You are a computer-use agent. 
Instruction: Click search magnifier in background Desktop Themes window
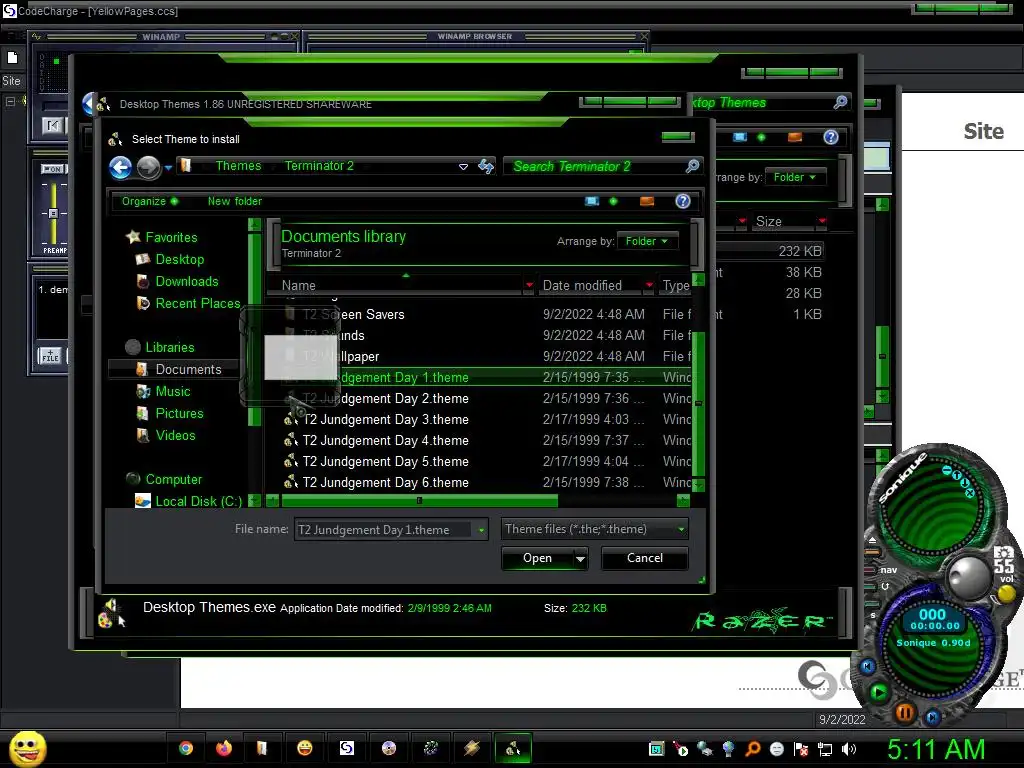coord(840,102)
